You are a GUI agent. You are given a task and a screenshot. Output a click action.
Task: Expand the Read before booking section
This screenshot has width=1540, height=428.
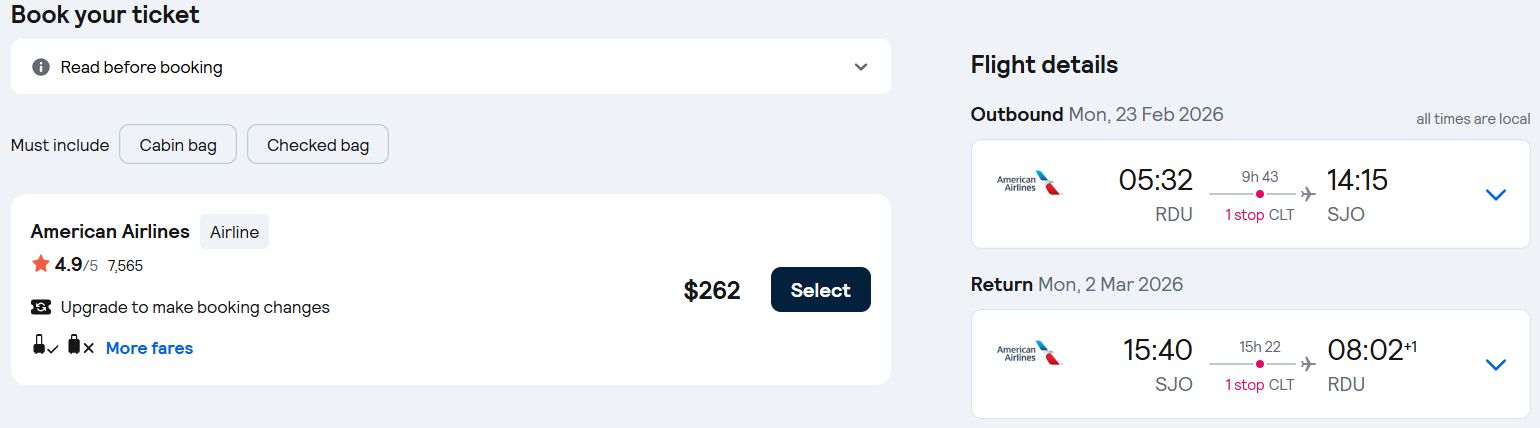(861, 67)
